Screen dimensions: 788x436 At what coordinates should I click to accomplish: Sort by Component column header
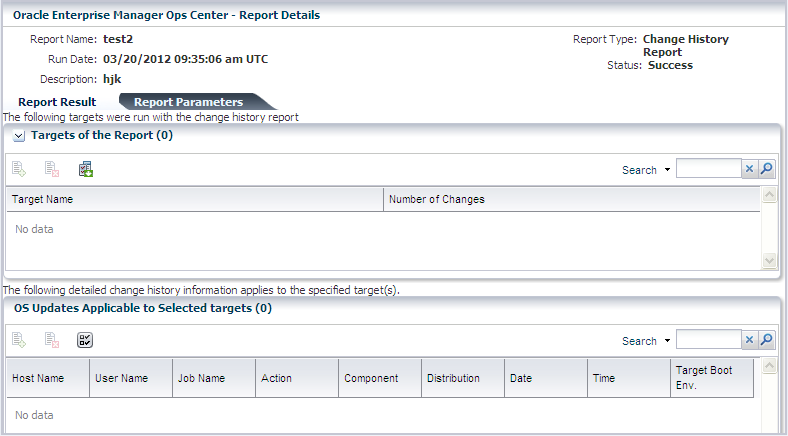380,378
